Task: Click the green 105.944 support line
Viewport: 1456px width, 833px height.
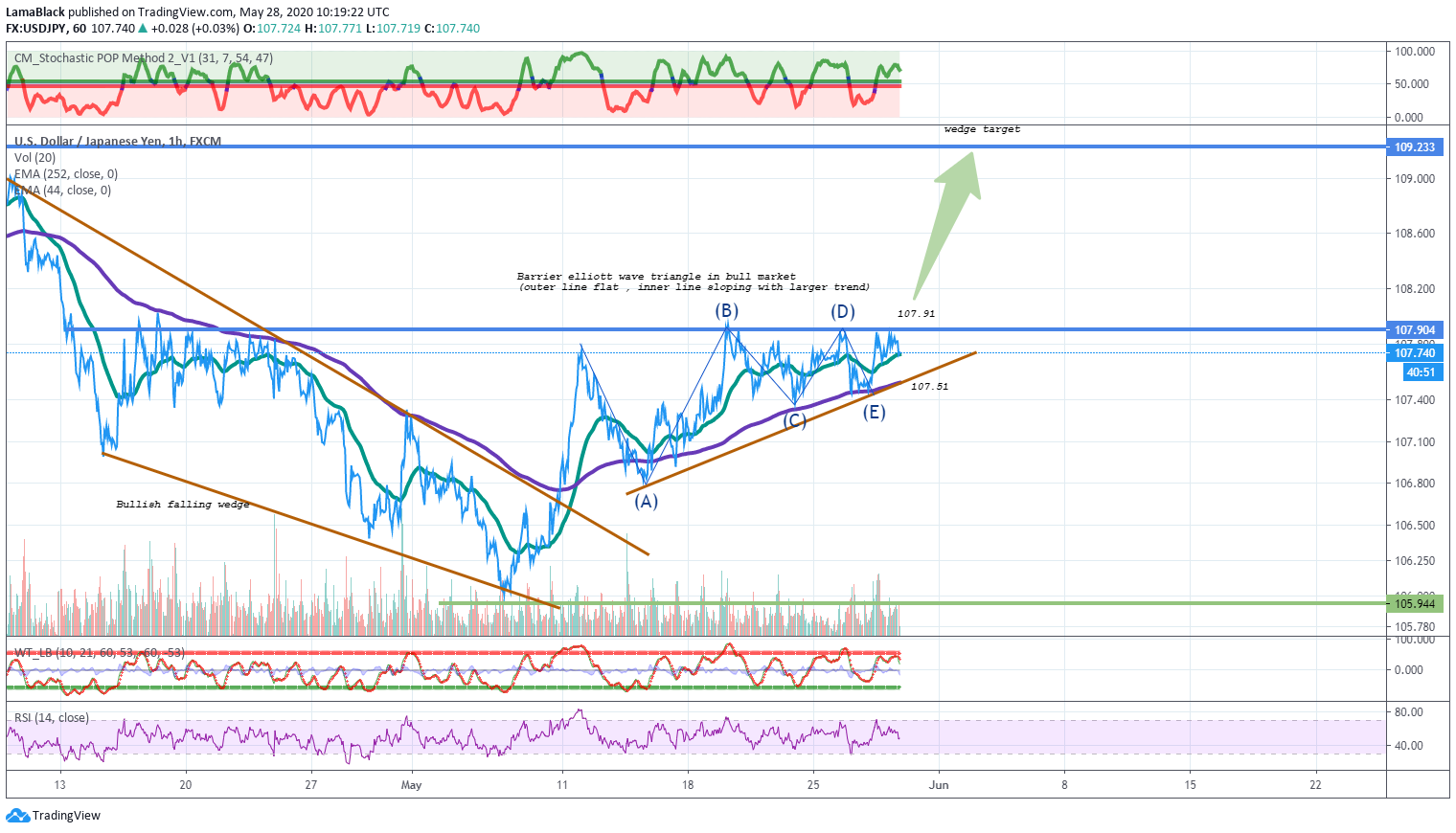Action: (913, 603)
